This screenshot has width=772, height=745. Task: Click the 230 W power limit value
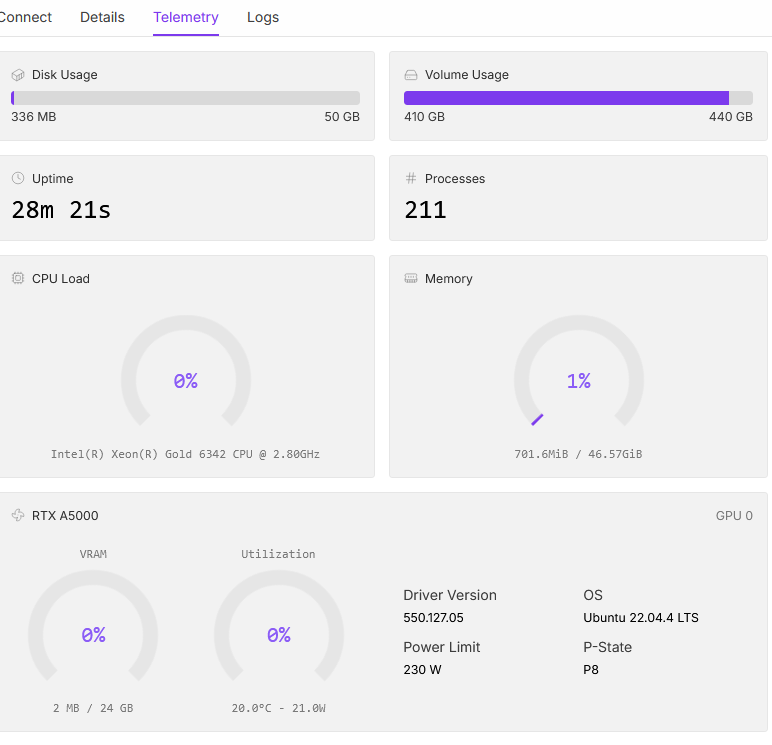pos(422,670)
